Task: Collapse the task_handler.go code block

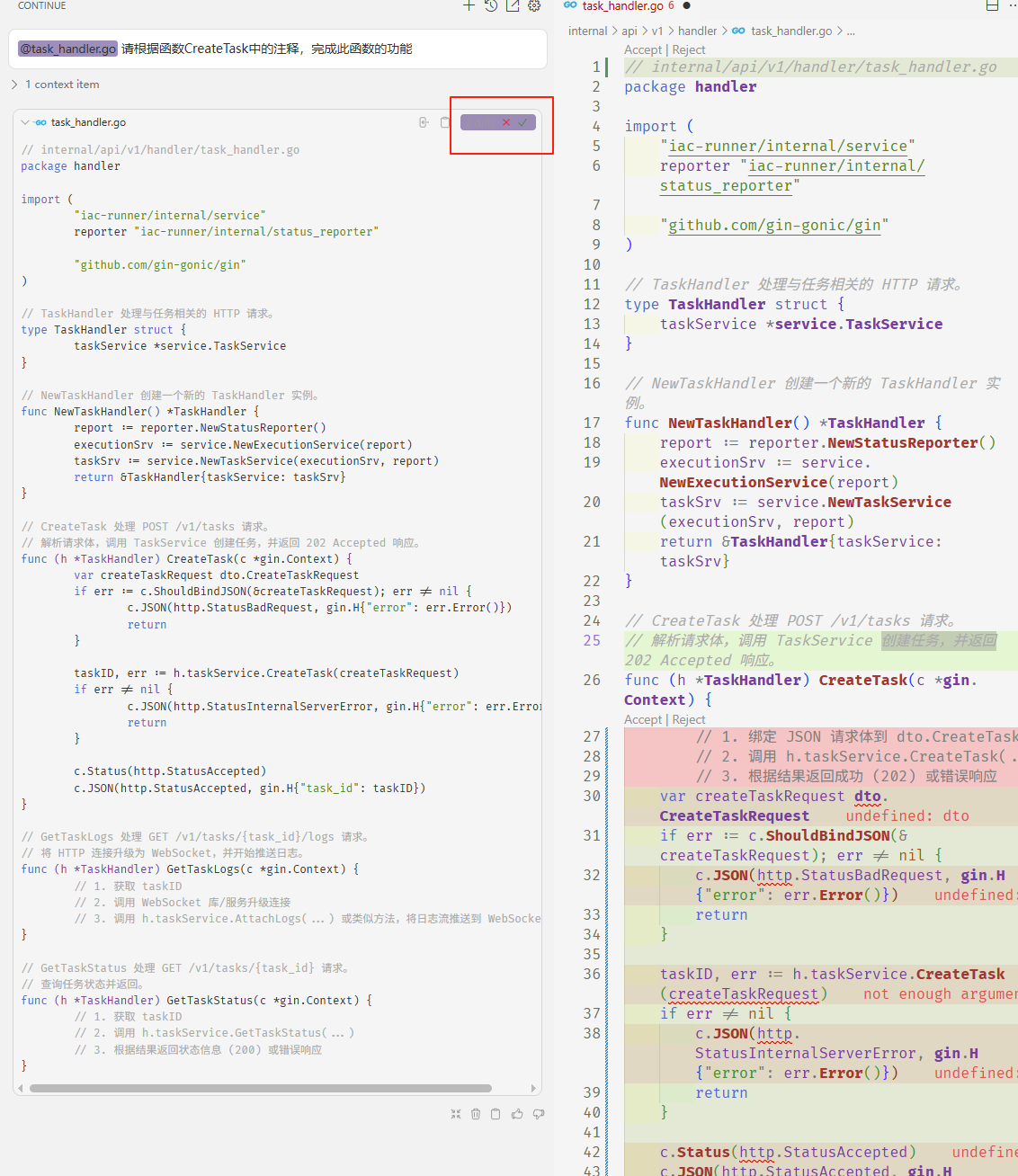Action: tap(25, 122)
